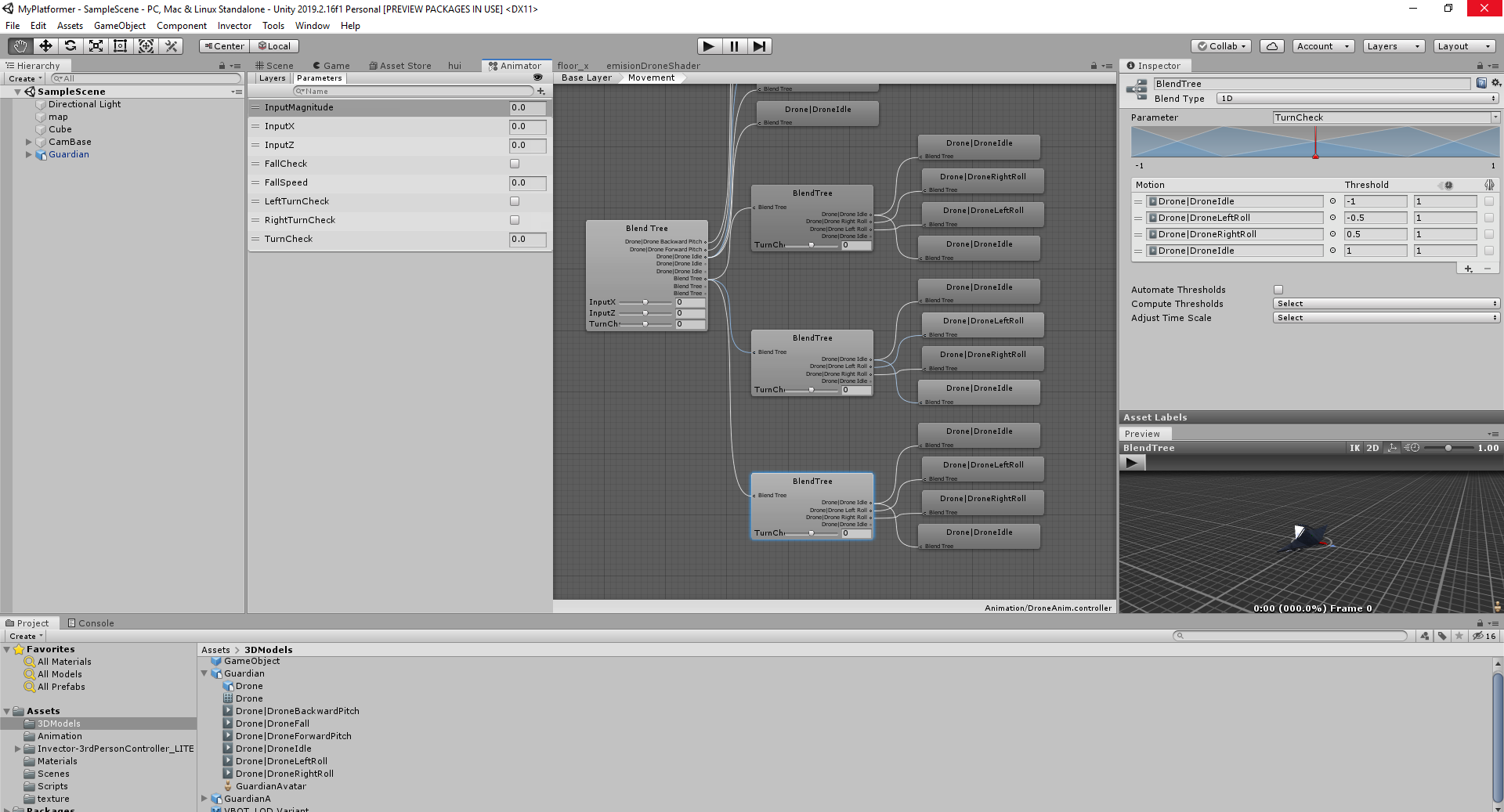
Task: Remove selected motion with minus button
Action: click(x=1487, y=269)
